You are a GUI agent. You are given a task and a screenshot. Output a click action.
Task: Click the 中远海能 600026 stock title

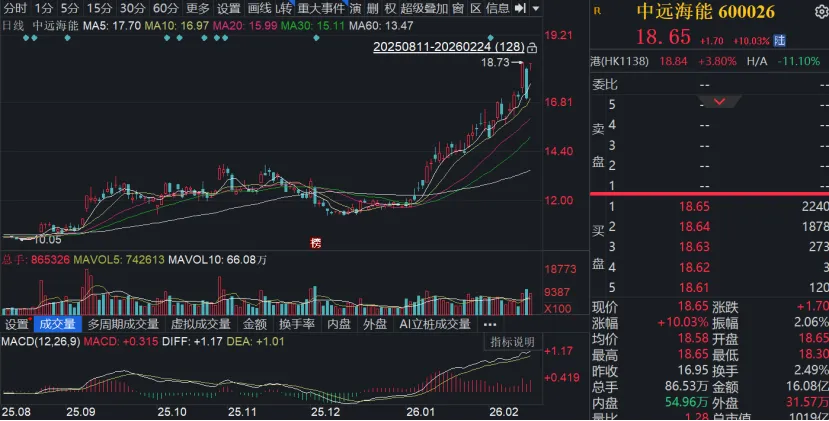(x=706, y=11)
